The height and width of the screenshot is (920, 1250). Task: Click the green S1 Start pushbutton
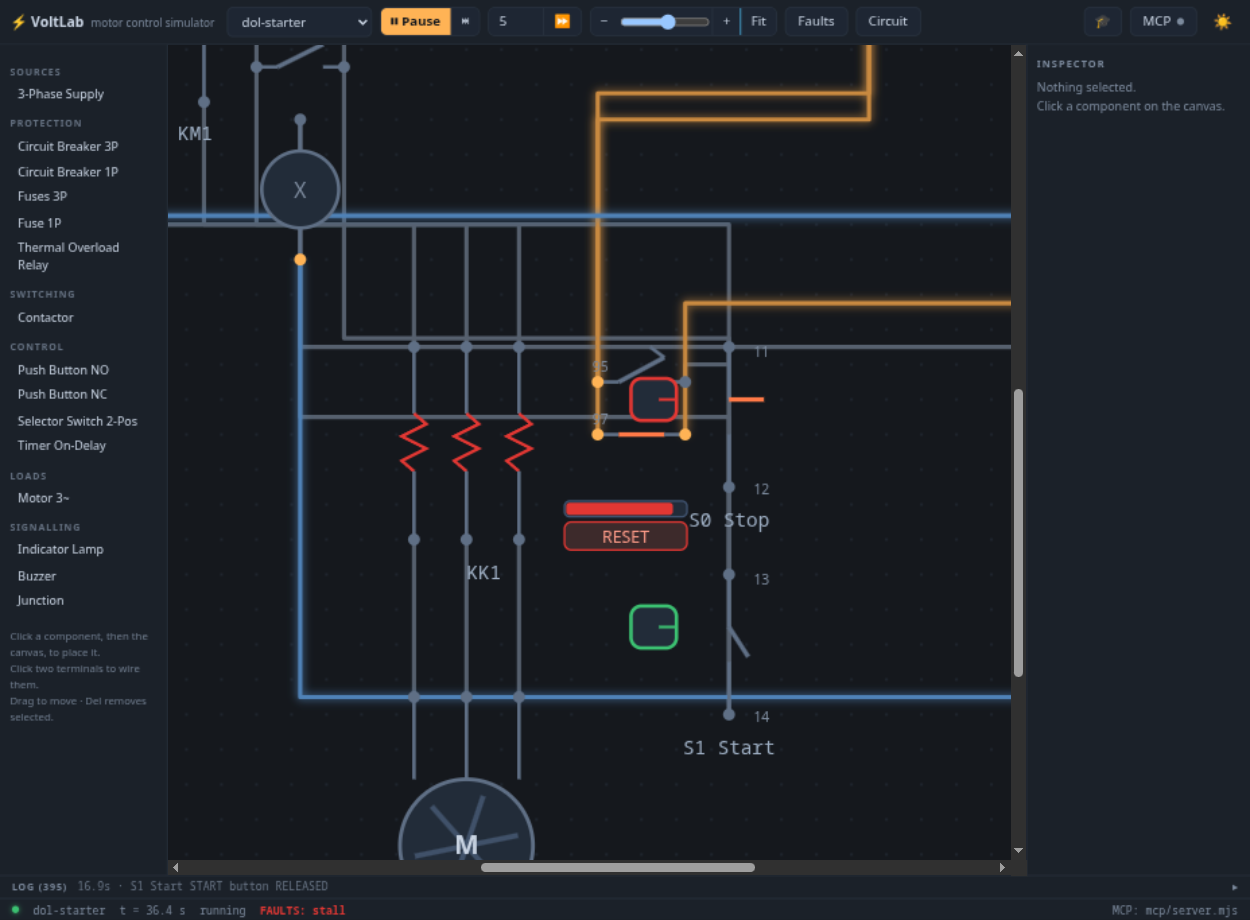click(x=654, y=627)
